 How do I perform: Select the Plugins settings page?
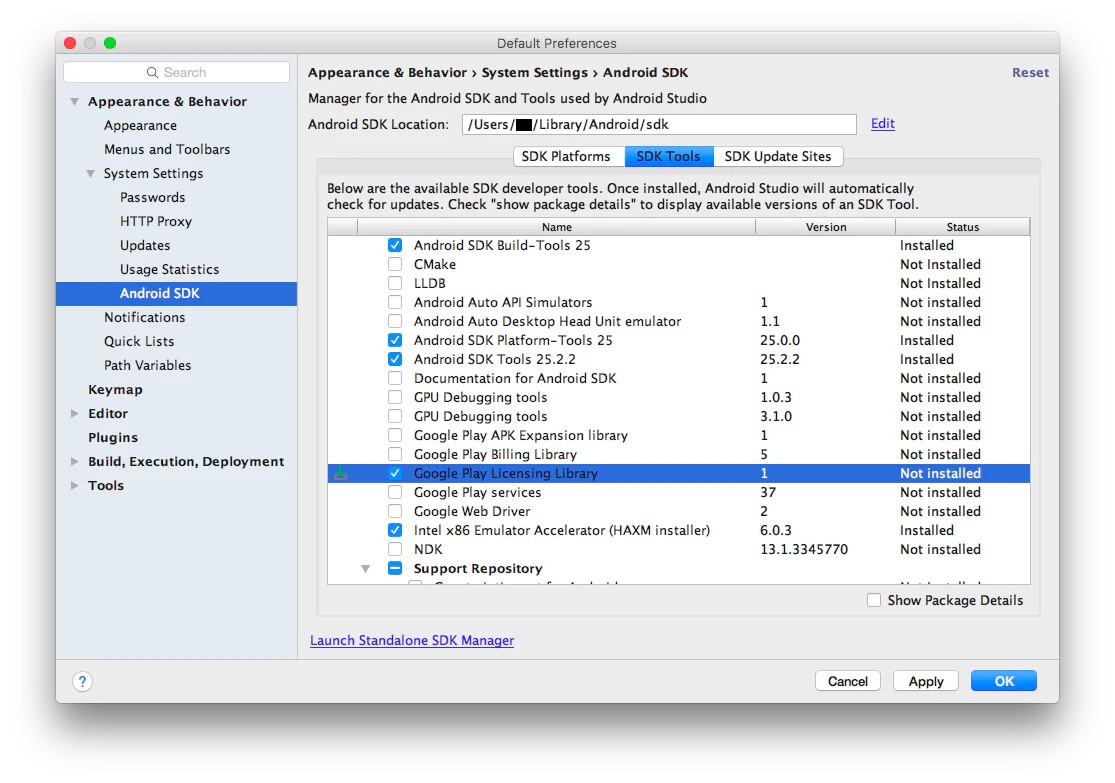(x=113, y=437)
